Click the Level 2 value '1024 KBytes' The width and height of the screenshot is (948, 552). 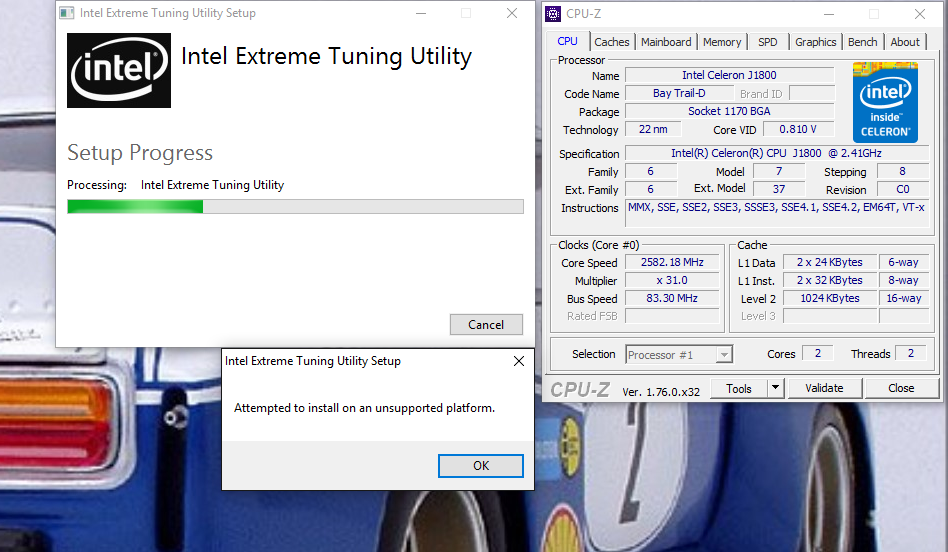[830, 299]
